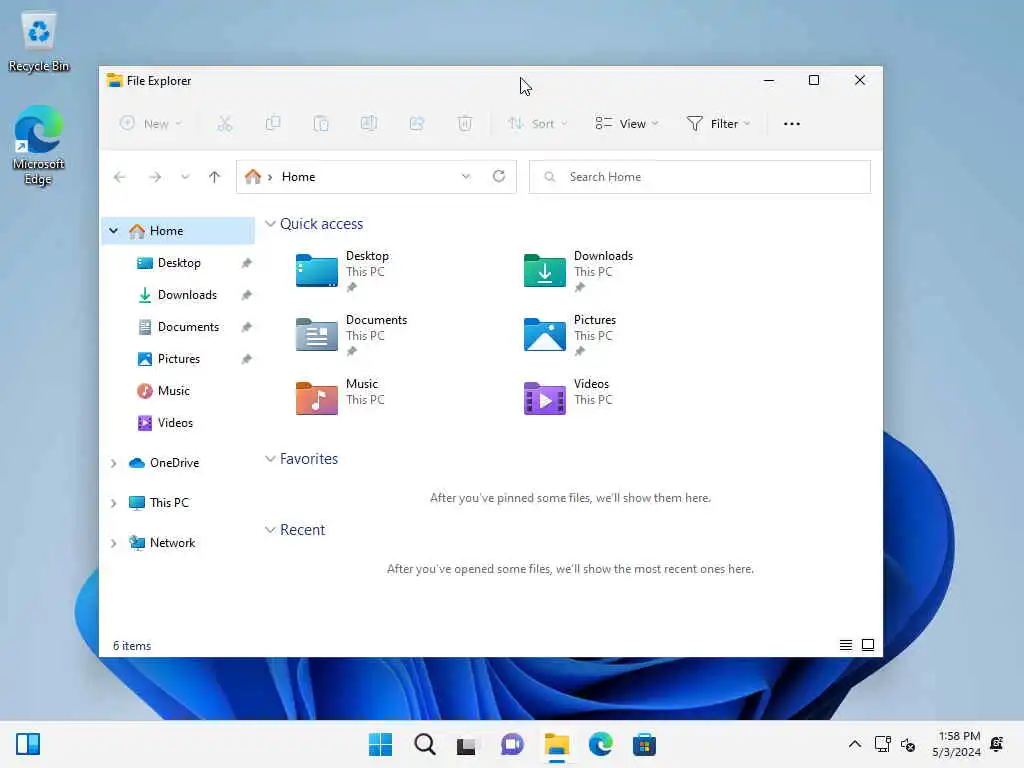Switch to large thumbnails view icon
The image size is (1024, 768).
tap(868, 645)
